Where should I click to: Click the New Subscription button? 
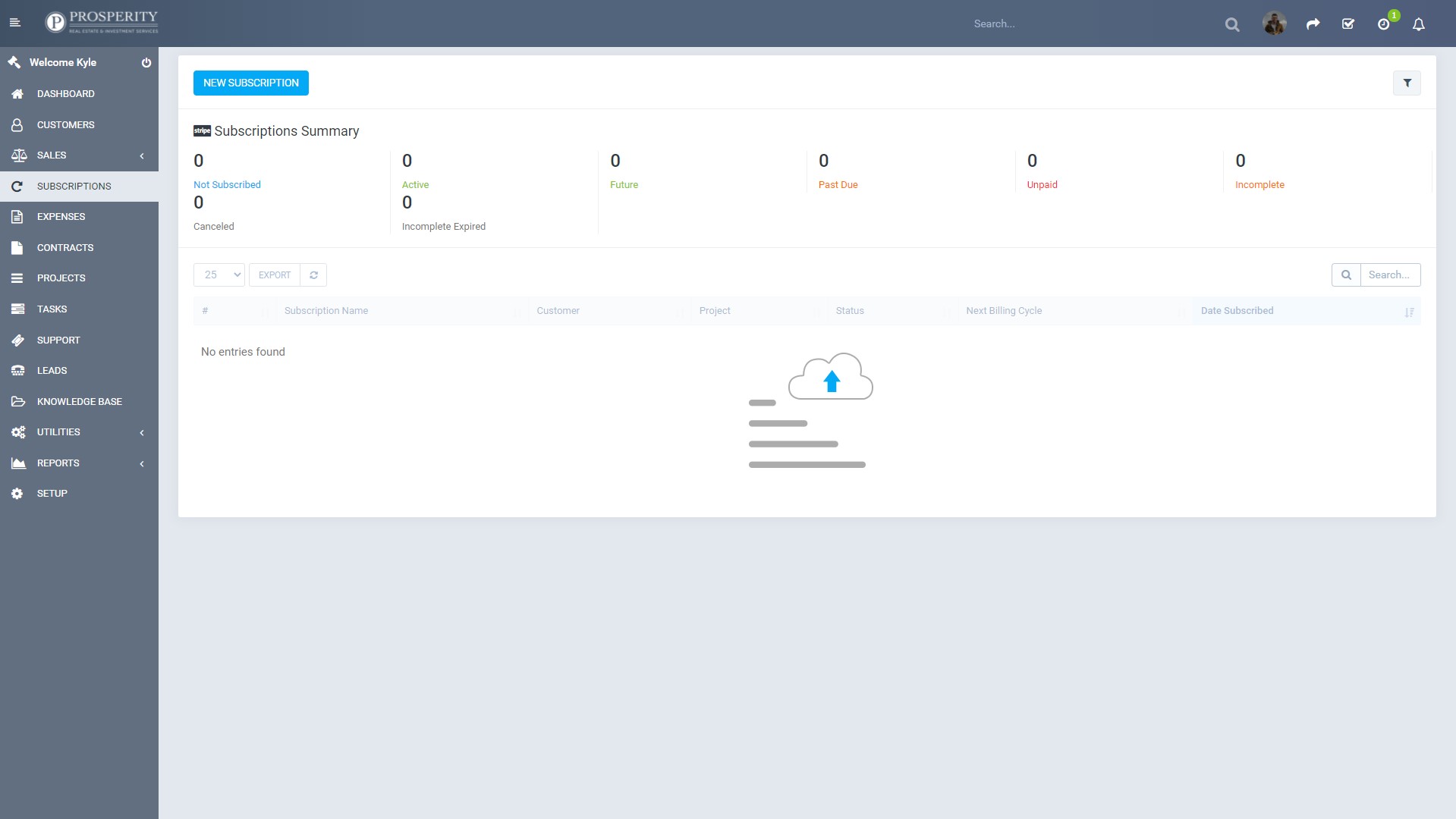point(251,83)
